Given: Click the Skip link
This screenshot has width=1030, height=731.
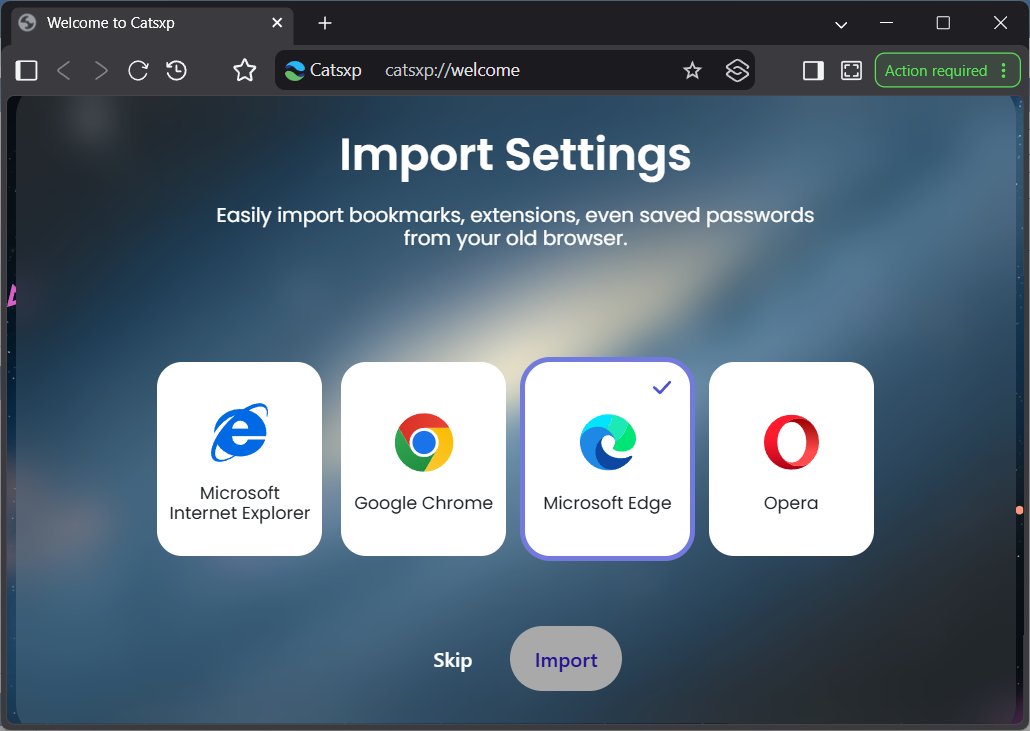Looking at the screenshot, I should pos(453,659).
